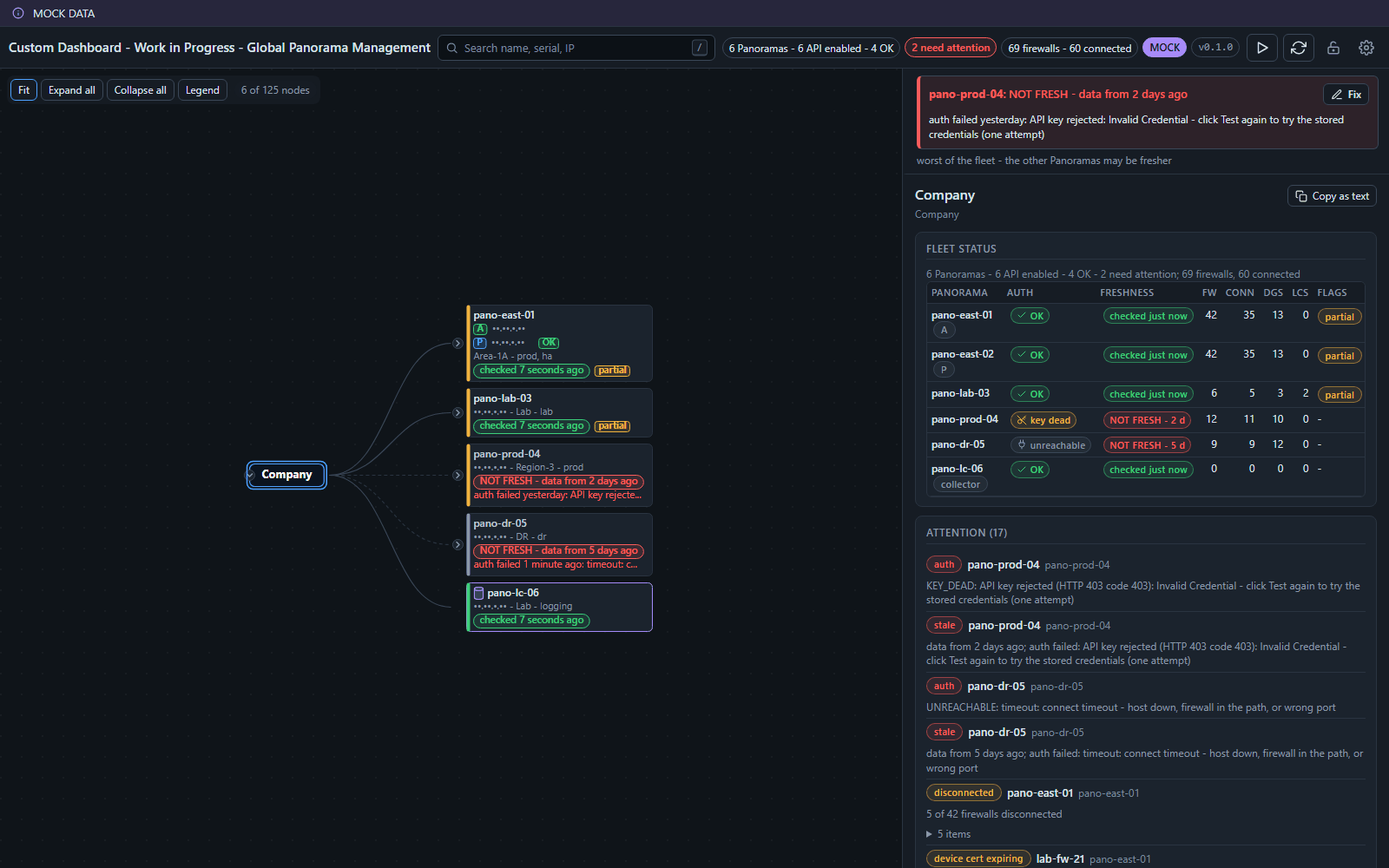Click the 'disconnected' tag for pano-east-01
This screenshot has height=868, width=1389.
click(964, 792)
